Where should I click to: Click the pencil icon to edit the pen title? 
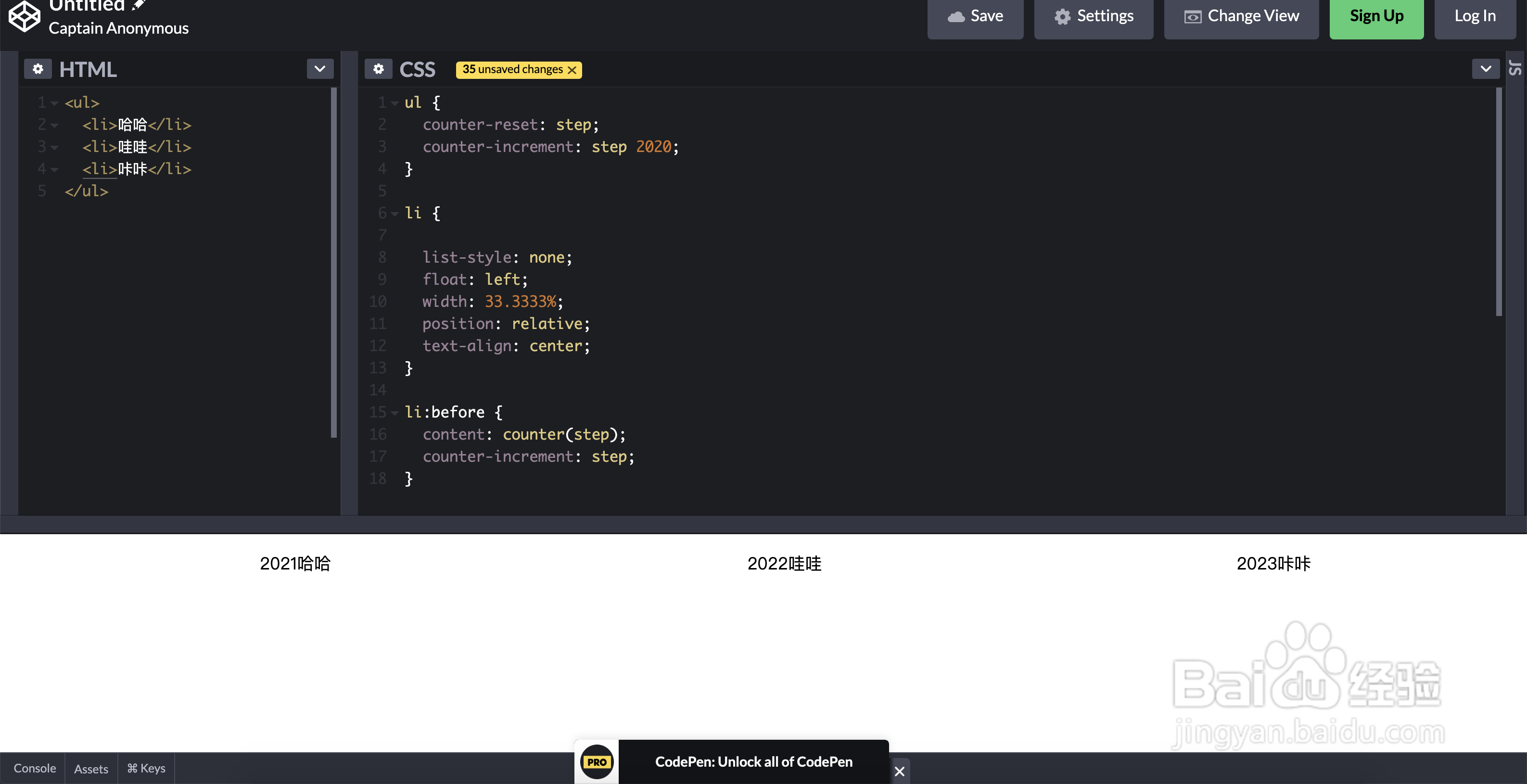tap(139, 5)
